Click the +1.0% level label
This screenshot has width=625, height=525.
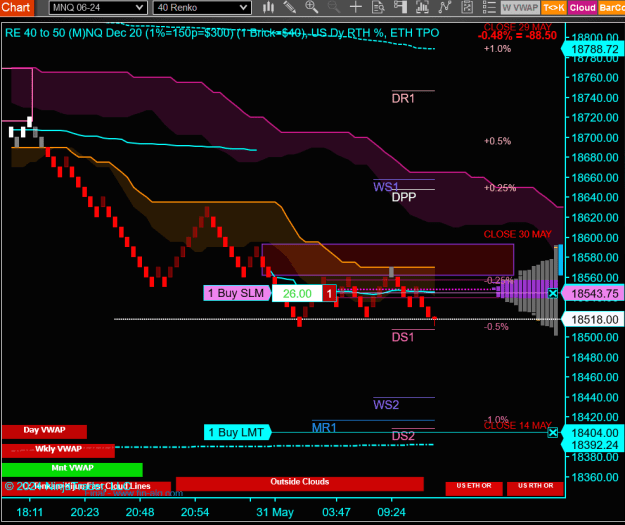point(497,49)
